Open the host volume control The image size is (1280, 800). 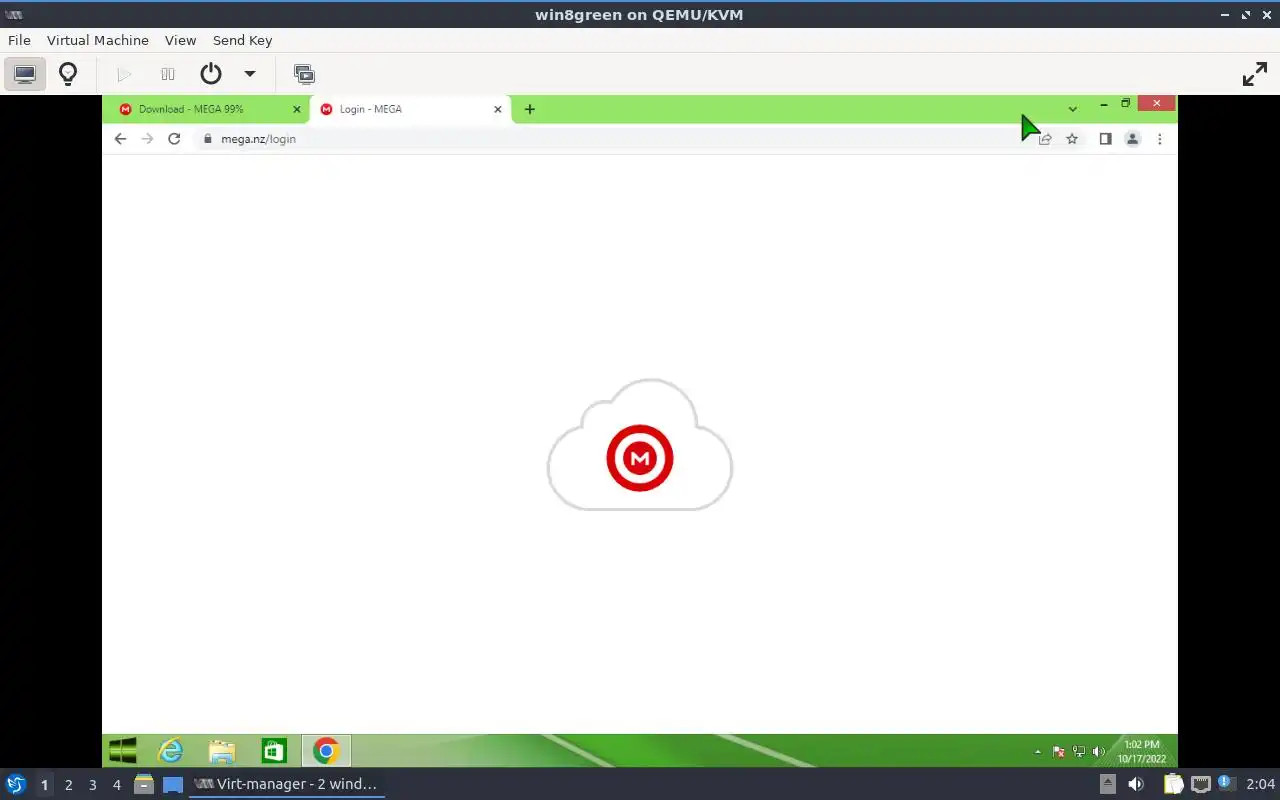click(x=1136, y=784)
